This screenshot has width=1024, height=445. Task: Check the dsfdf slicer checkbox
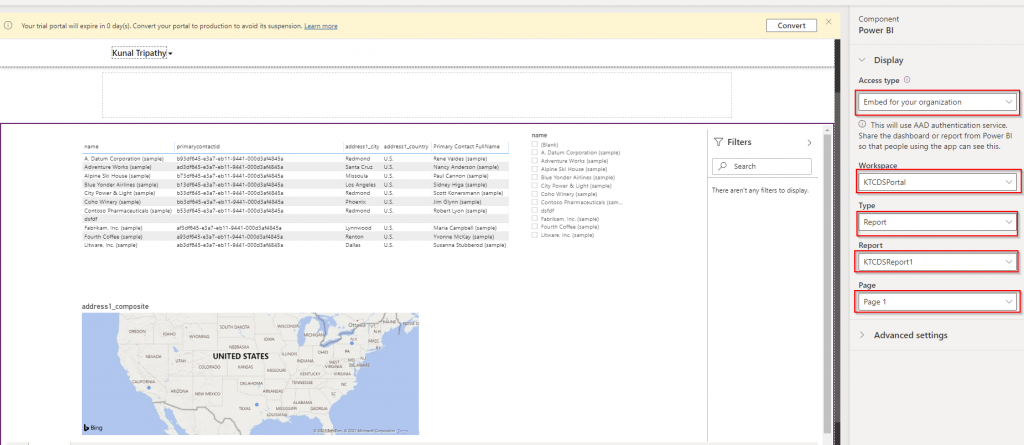coord(535,210)
